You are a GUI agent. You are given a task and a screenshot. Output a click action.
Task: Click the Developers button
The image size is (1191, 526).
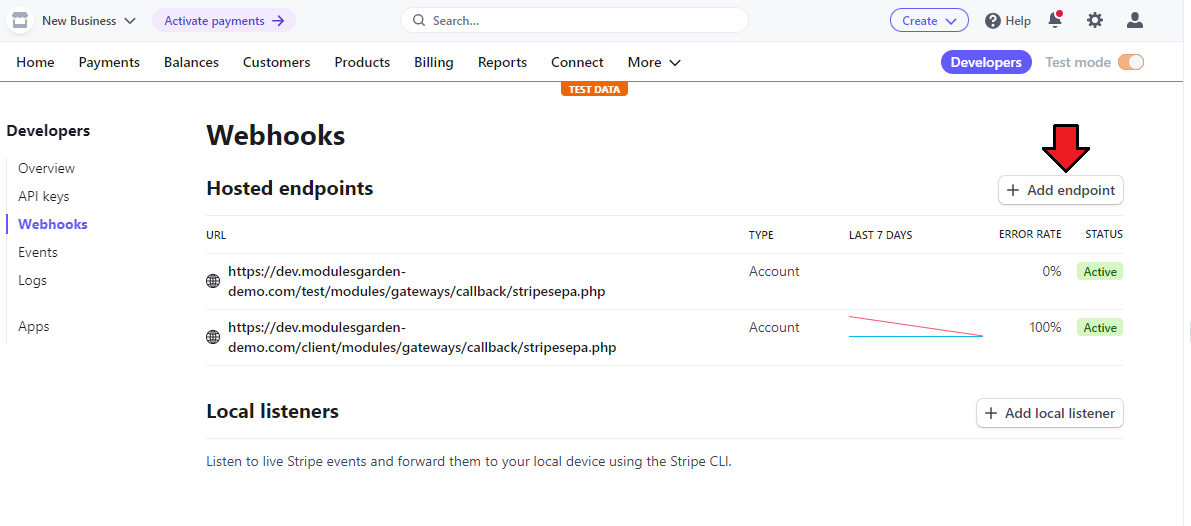point(986,62)
